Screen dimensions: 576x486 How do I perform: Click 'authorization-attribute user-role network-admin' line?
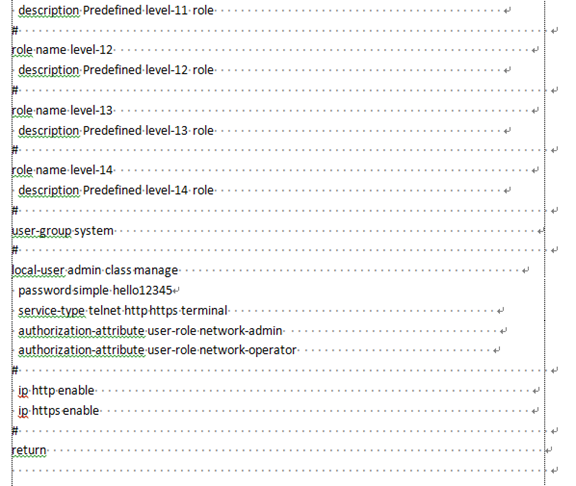click(150, 331)
